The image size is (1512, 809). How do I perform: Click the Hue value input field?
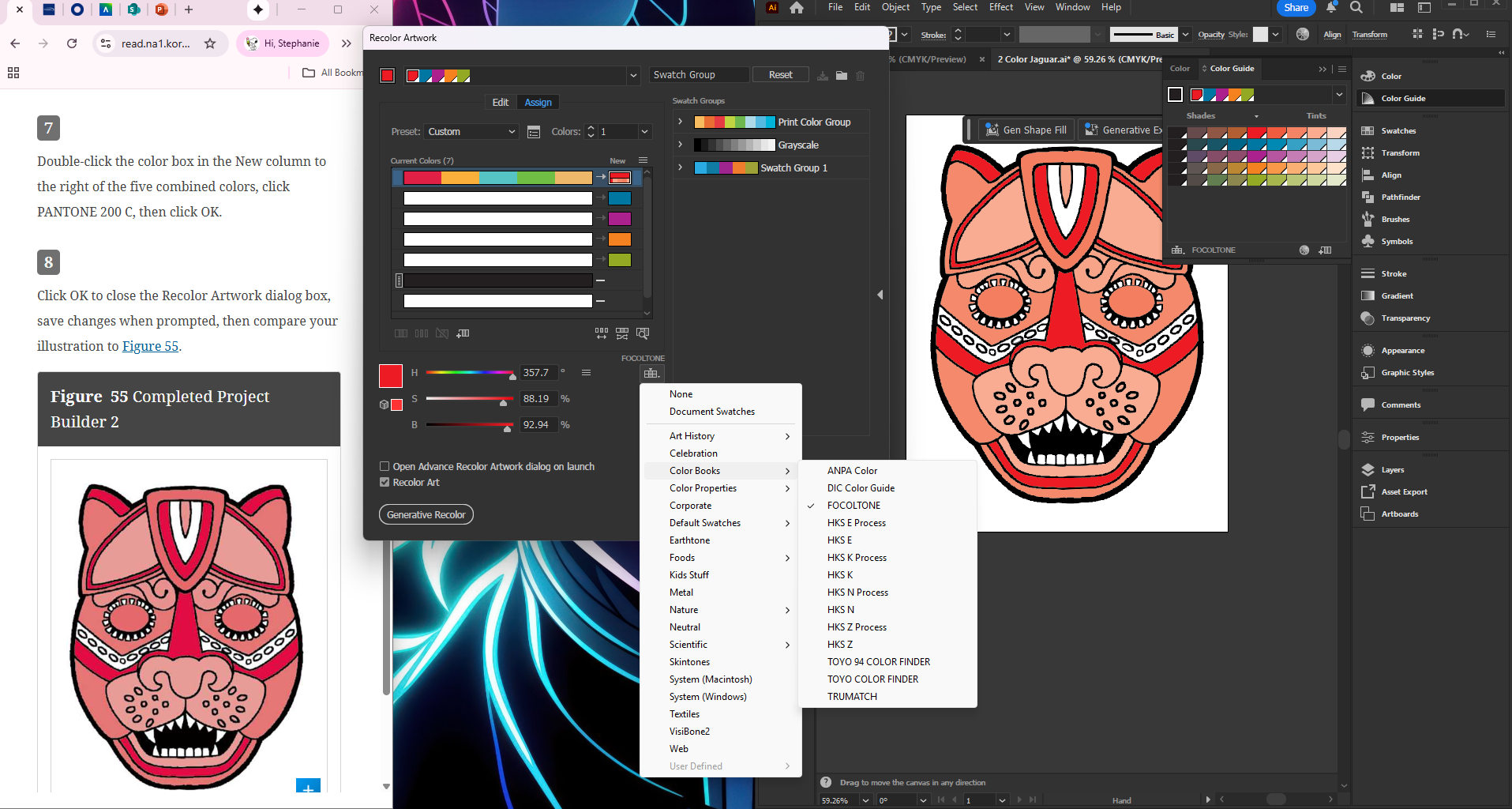click(538, 373)
